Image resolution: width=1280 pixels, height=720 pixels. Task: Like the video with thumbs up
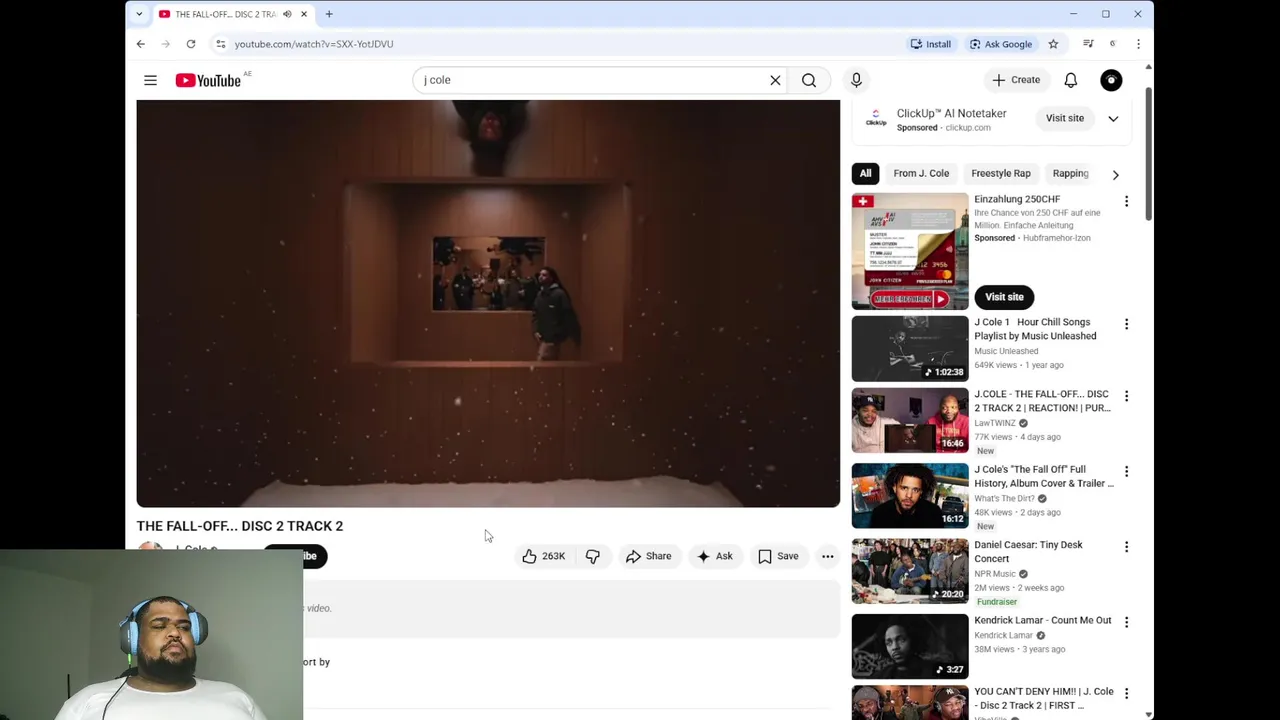click(x=544, y=556)
